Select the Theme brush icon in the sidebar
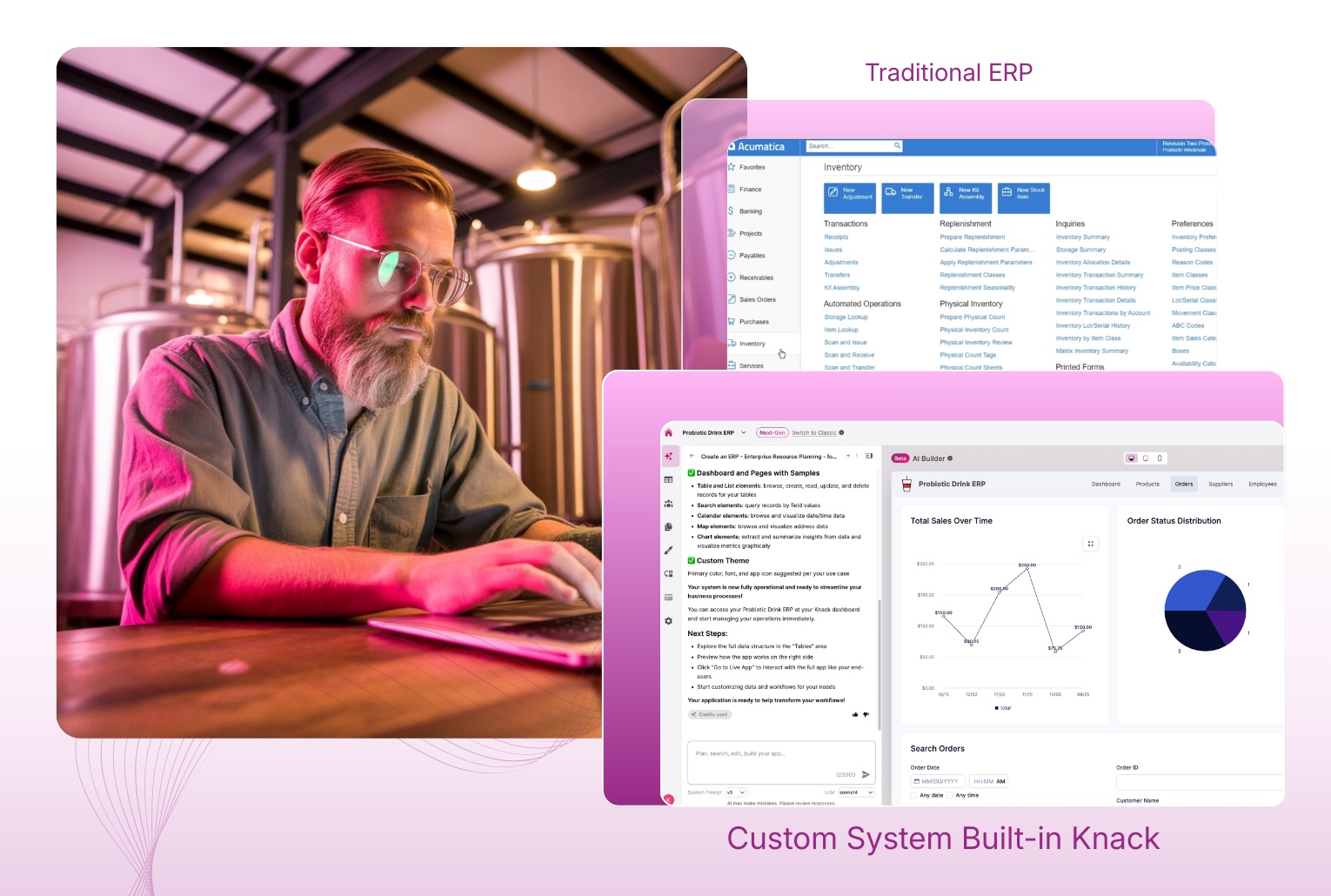The width and height of the screenshot is (1331, 896). coord(668,550)
